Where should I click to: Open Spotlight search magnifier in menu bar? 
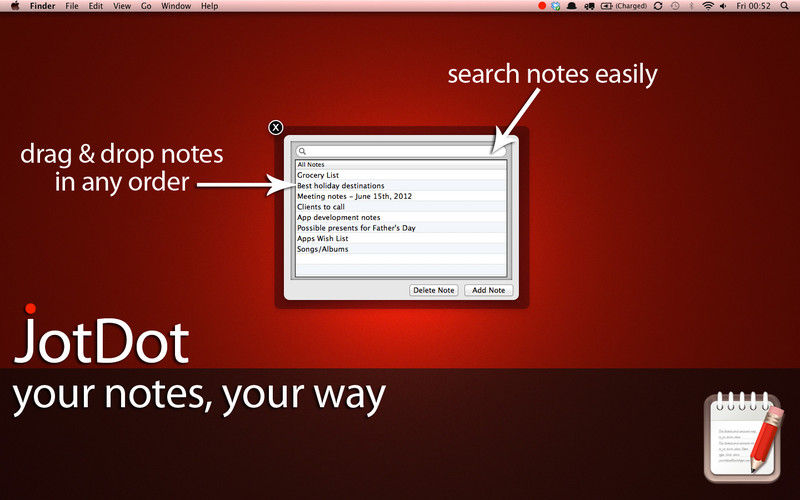click(x=784, y=6)
